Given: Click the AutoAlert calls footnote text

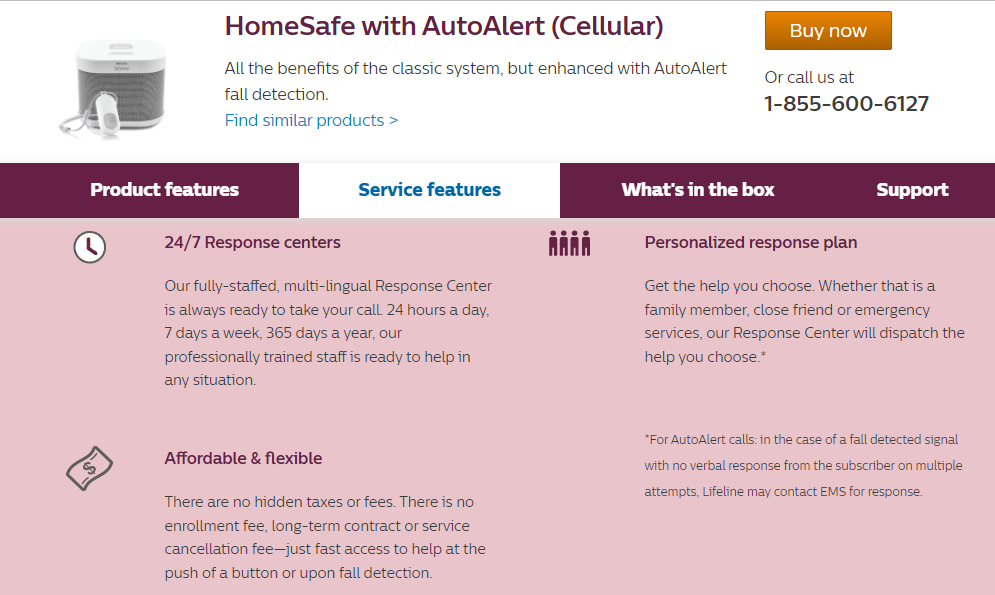Looking at the screenshot, I should coord(803,466).
